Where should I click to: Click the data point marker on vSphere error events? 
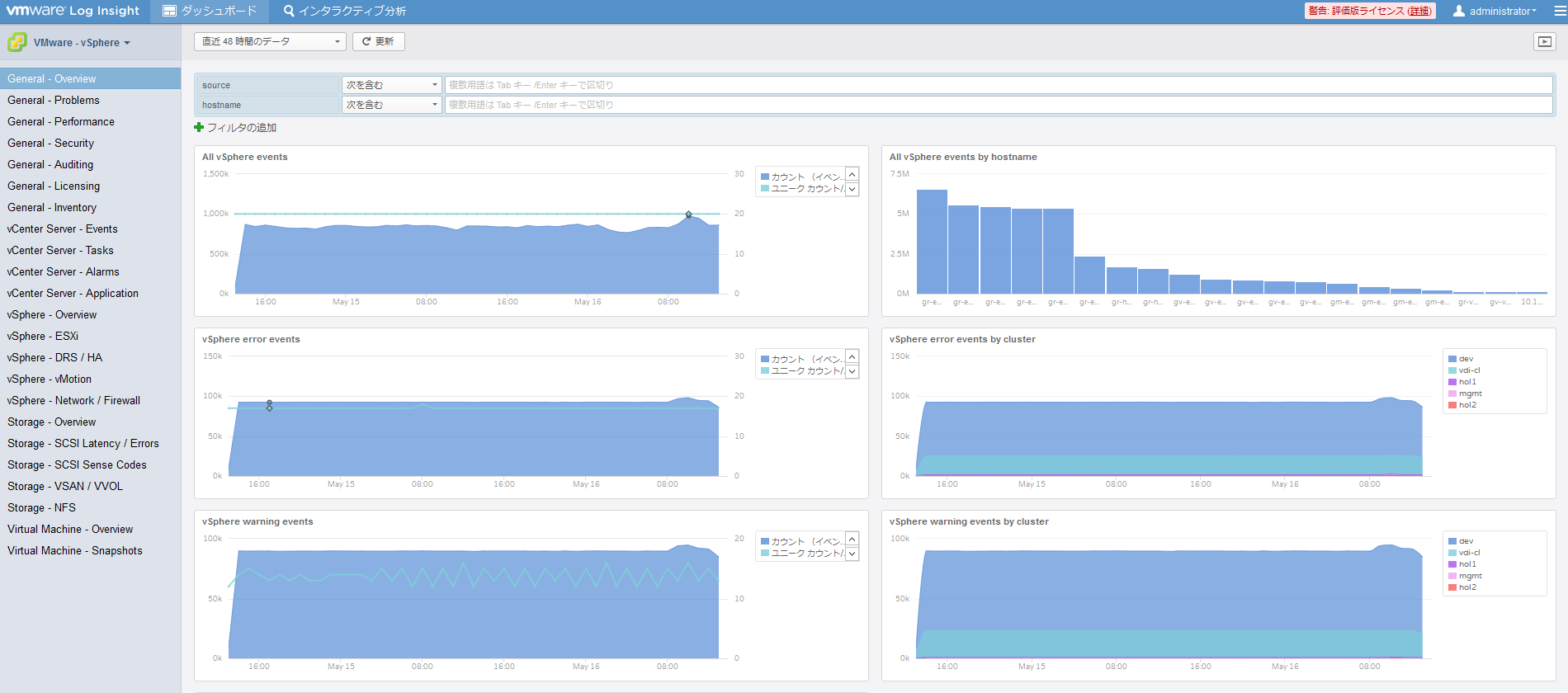click(x=270, y=405)
